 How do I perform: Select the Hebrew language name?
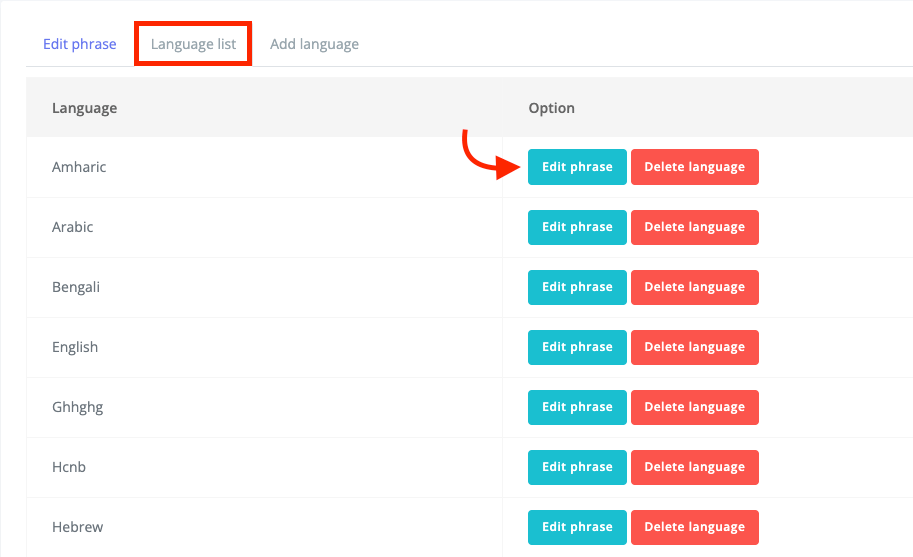(77, 527)
